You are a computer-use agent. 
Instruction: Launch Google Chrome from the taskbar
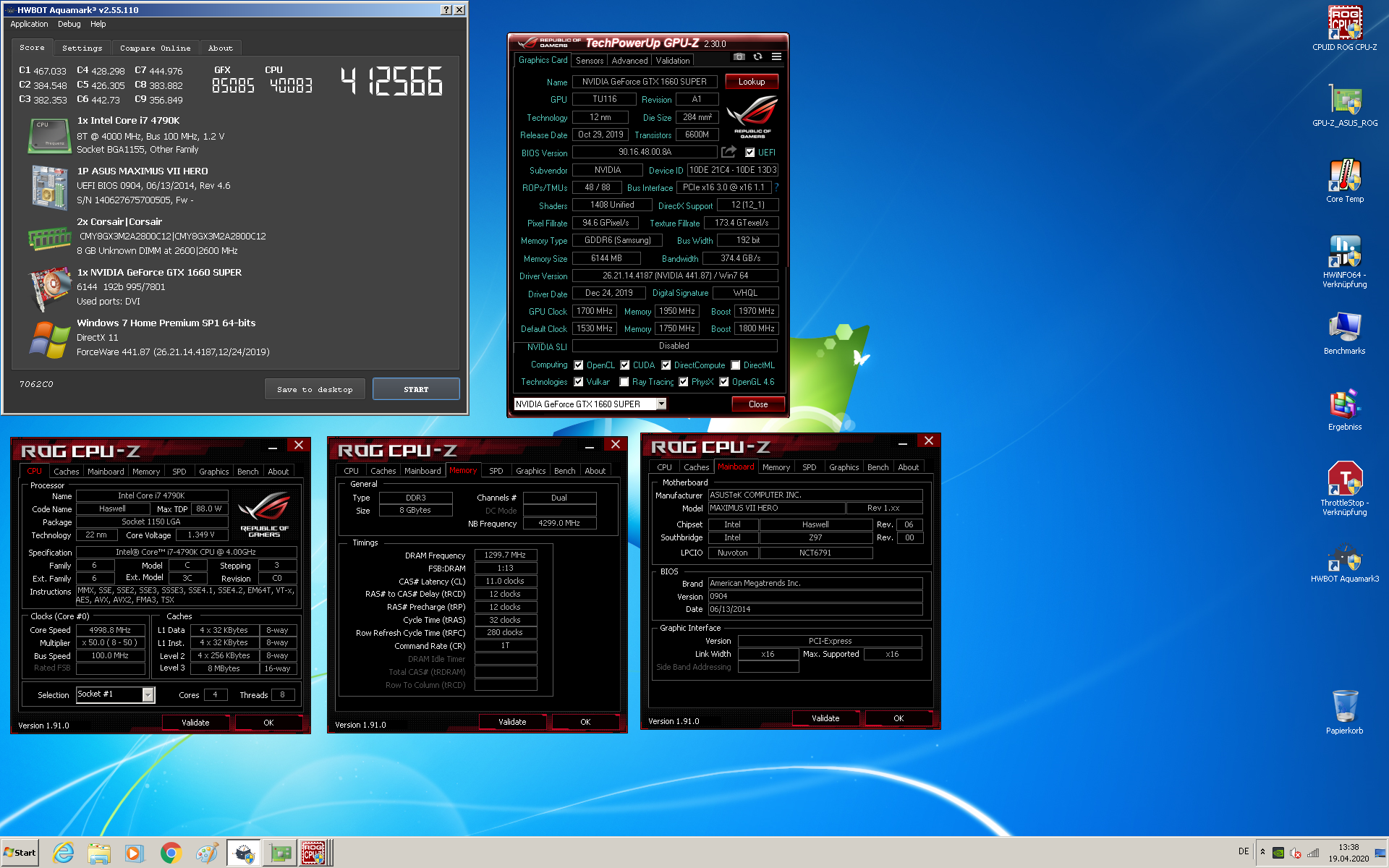(x=171, y=853)
